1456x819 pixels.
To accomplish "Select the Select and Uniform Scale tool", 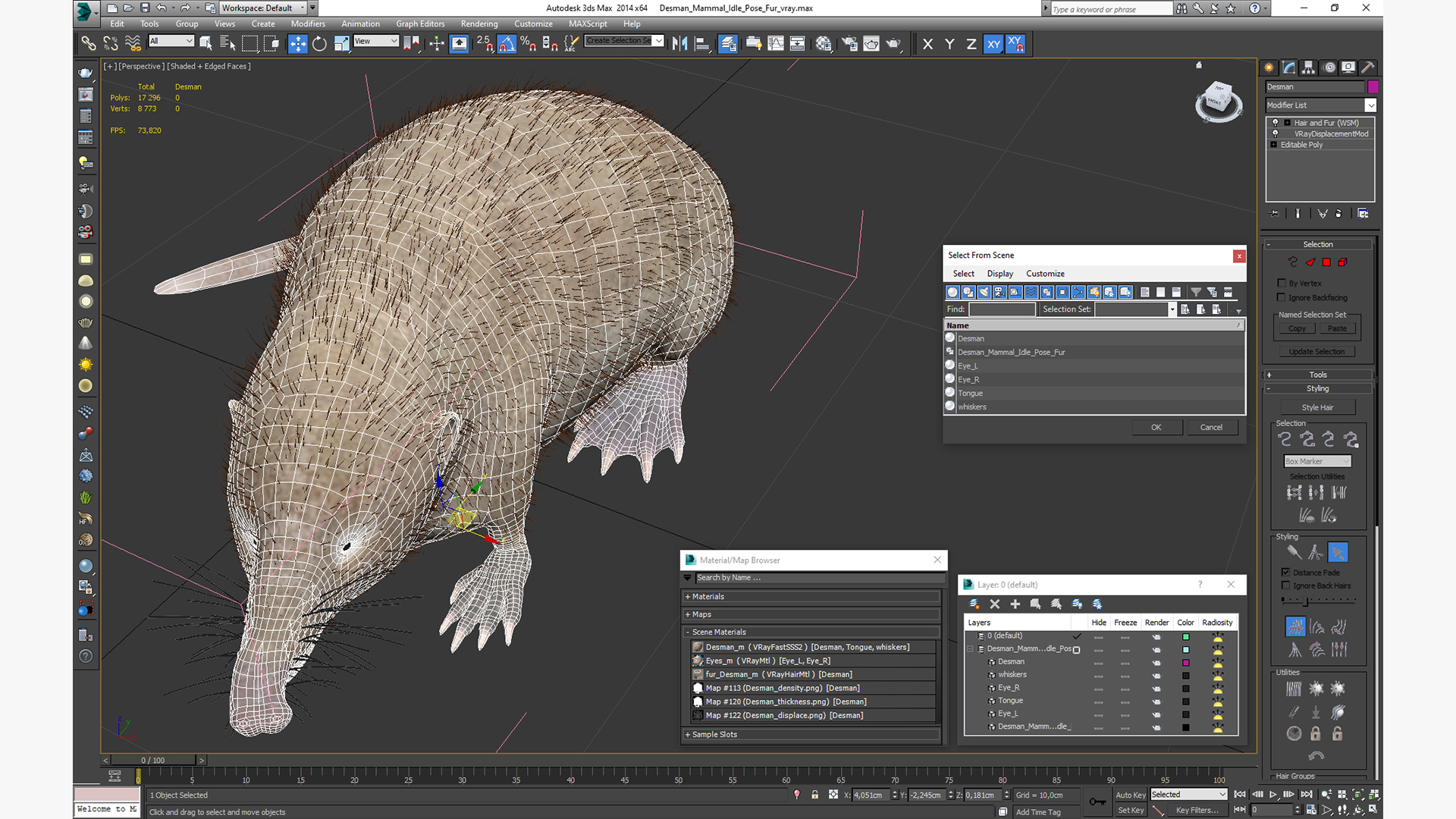I will 342,44.
